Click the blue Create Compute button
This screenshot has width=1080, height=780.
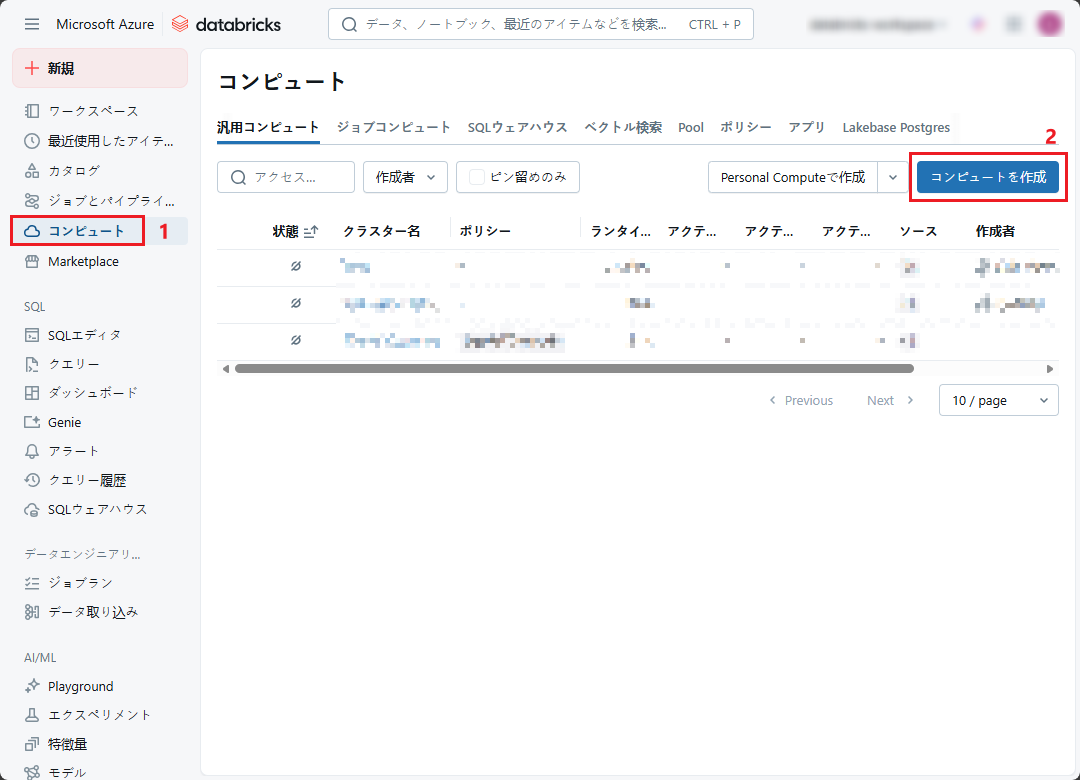point(987,177)
